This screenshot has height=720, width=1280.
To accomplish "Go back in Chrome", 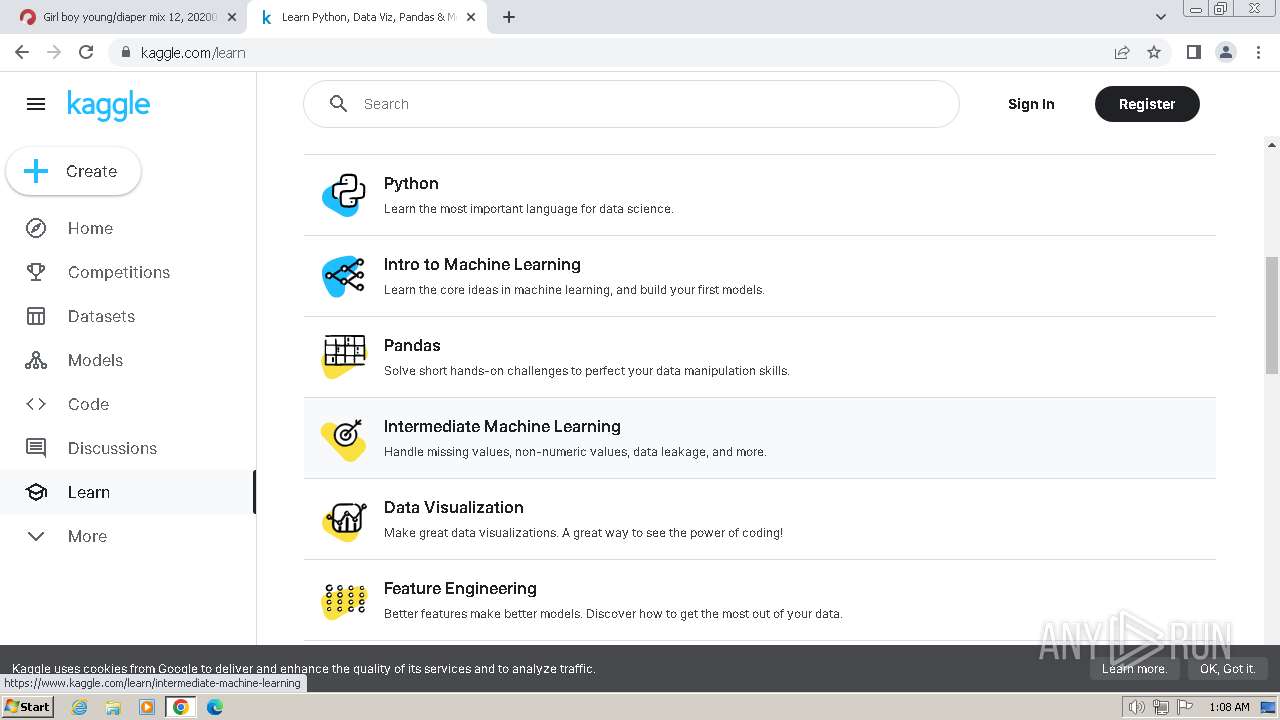I will click(22, 52).
